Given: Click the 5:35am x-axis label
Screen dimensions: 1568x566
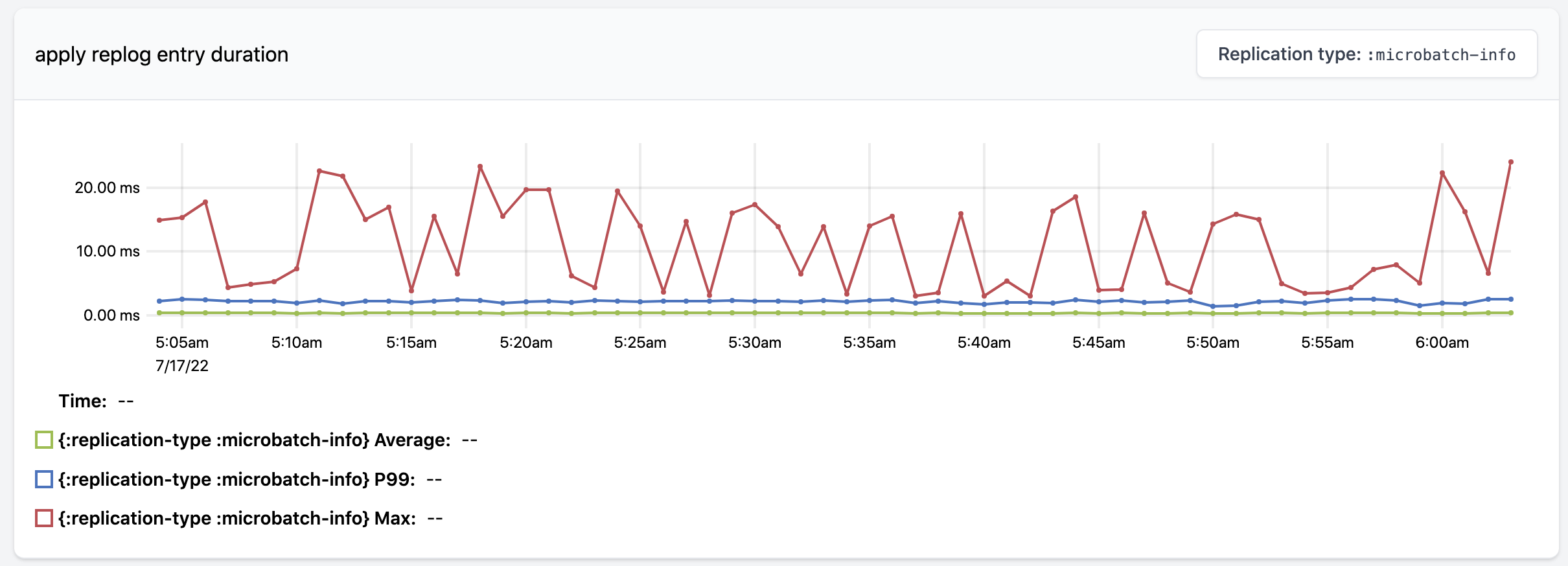Looking at the screenshot, I should click(870, 343).
